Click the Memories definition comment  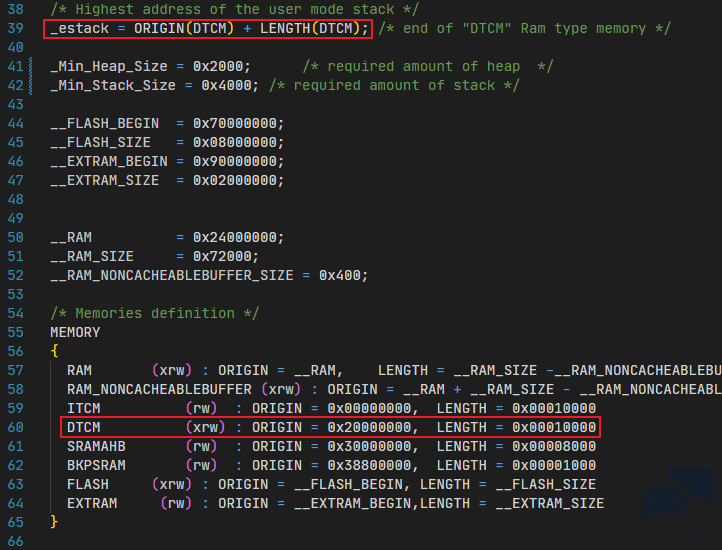155,314
